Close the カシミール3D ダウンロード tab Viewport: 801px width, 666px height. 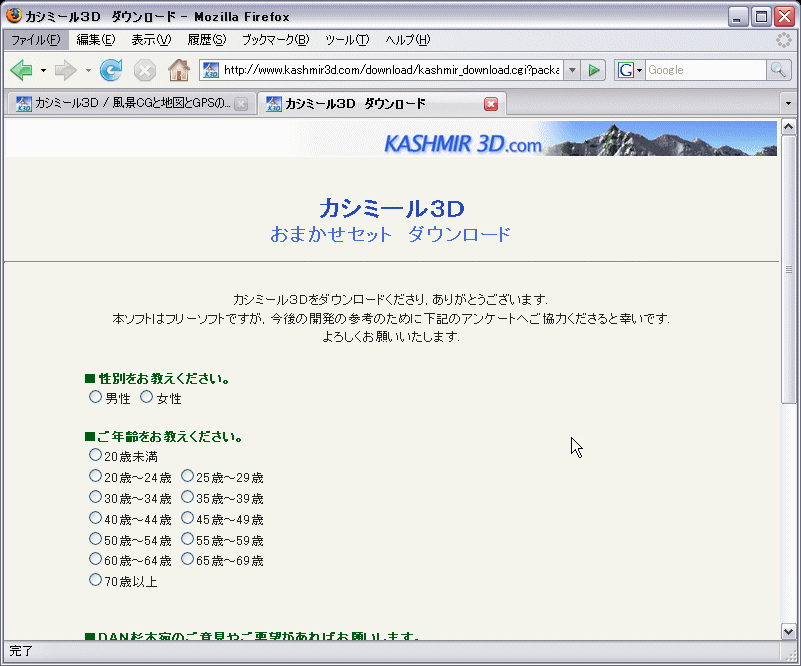(491, 104)
